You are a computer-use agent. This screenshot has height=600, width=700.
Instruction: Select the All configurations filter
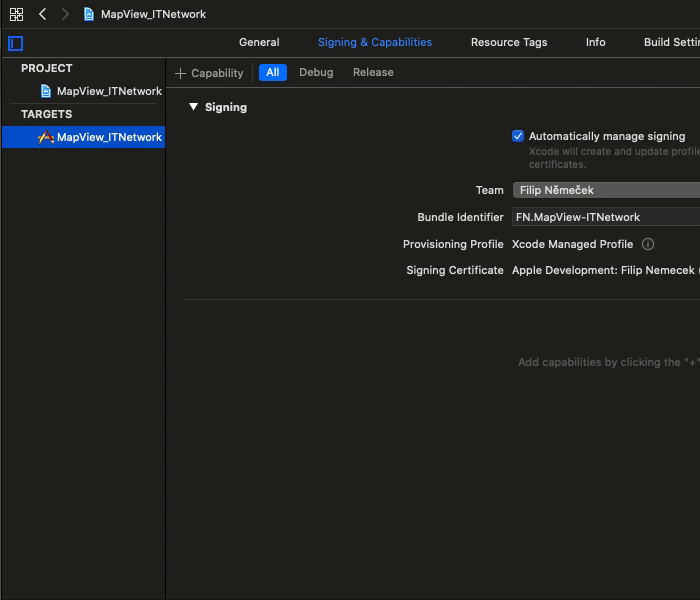[x=272, y=72]
